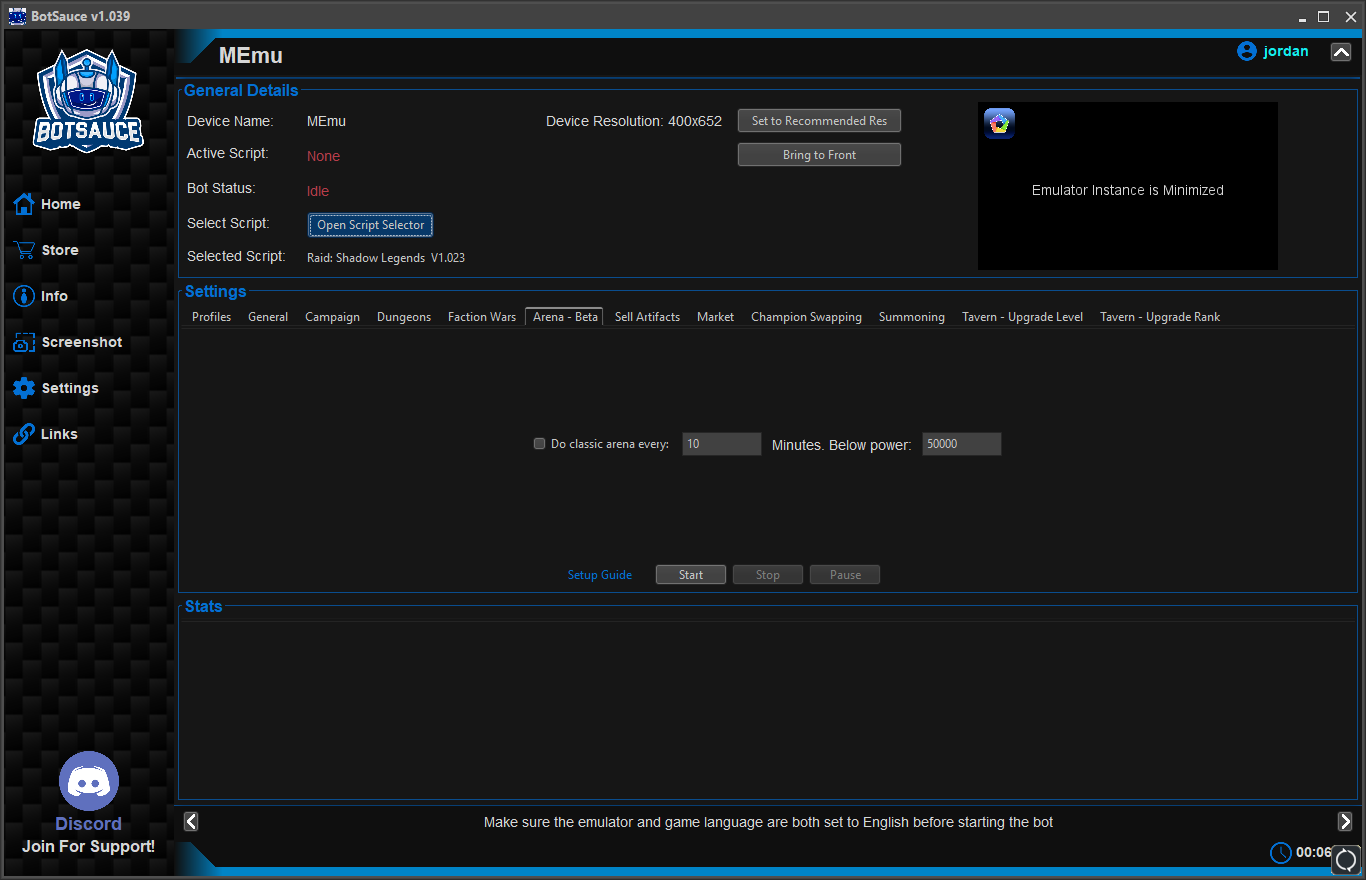Open the Screenshot camera icon

(x=24, y=342)
